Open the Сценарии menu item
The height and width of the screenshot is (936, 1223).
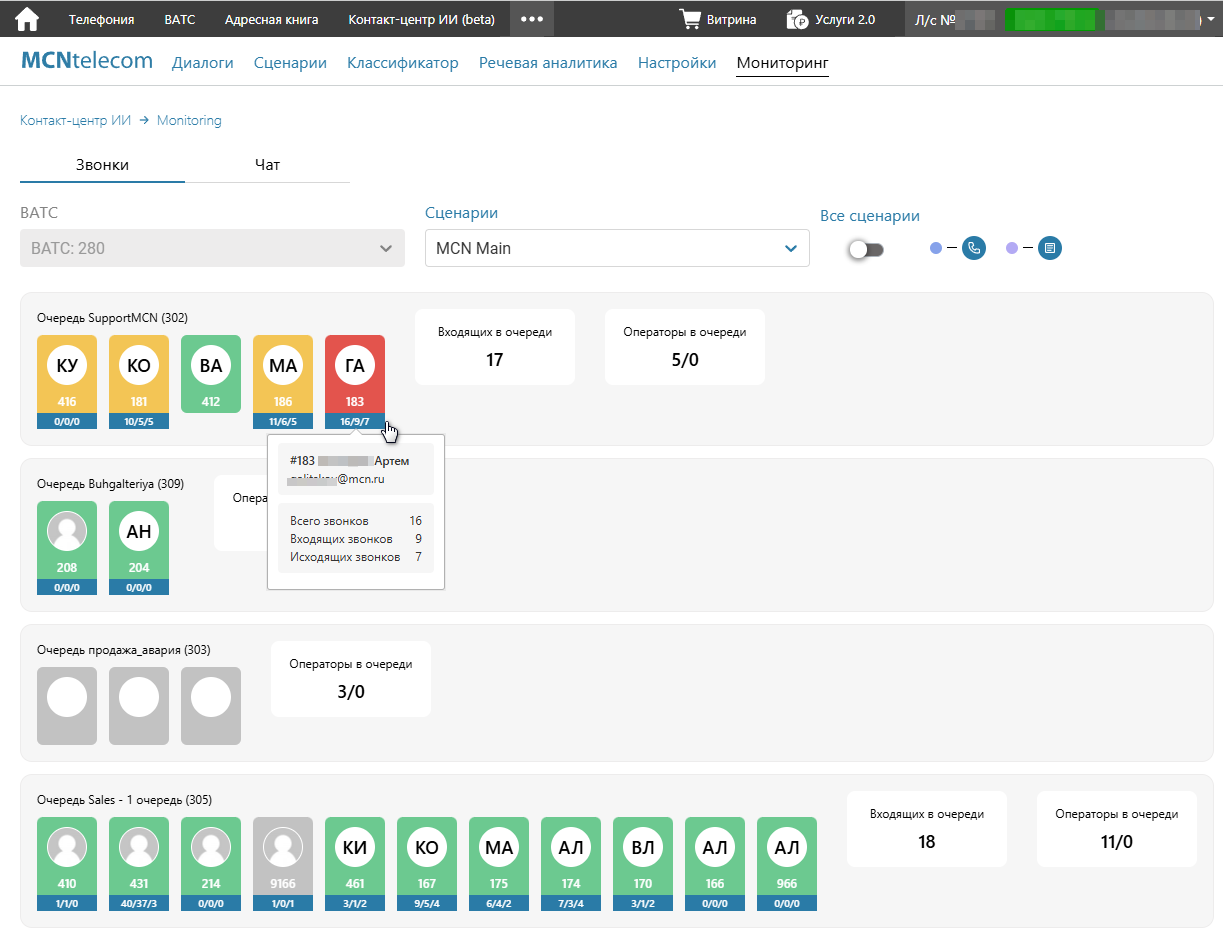(x=290, y=63)
